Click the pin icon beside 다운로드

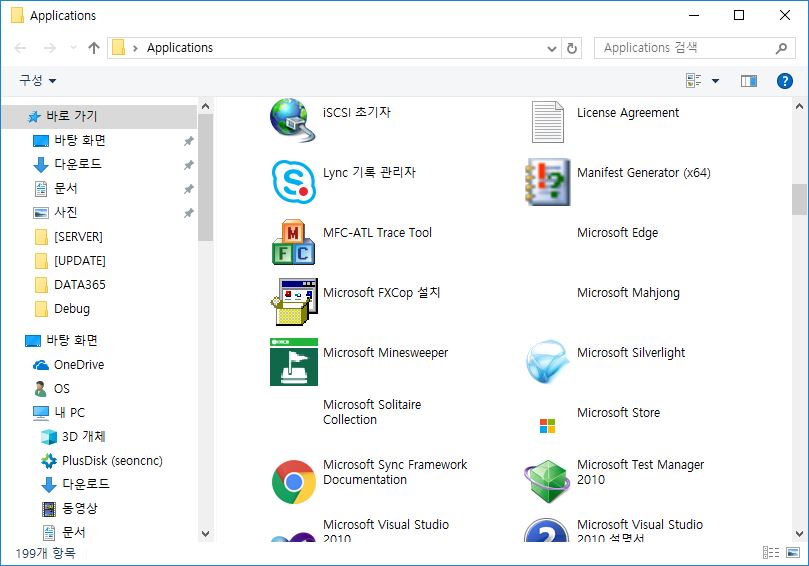pyautogui.click(x=188, y=165)
